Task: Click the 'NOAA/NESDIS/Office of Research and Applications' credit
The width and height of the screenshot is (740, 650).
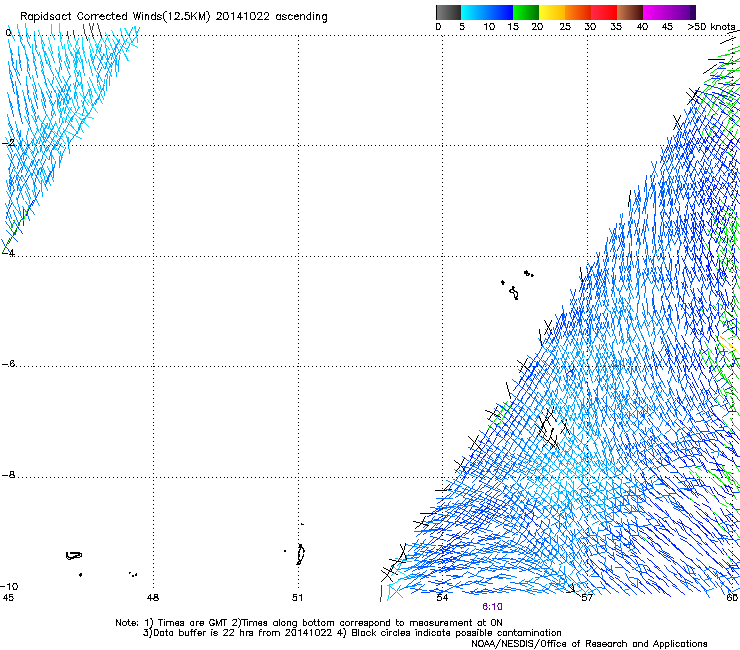Action: coord(589,644)
